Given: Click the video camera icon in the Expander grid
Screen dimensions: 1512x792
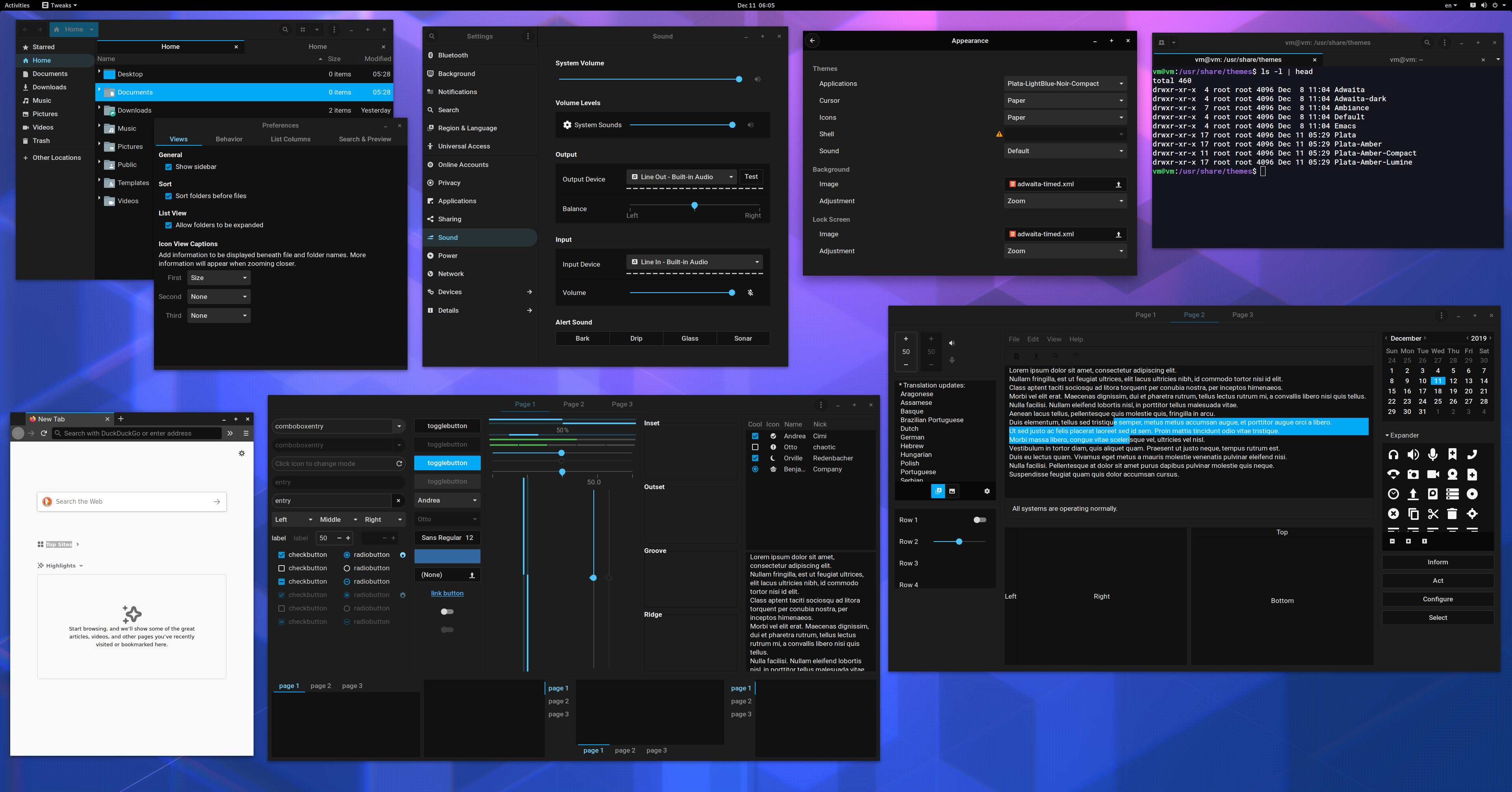Looking at the screenshot, I should pos(1433,475).
